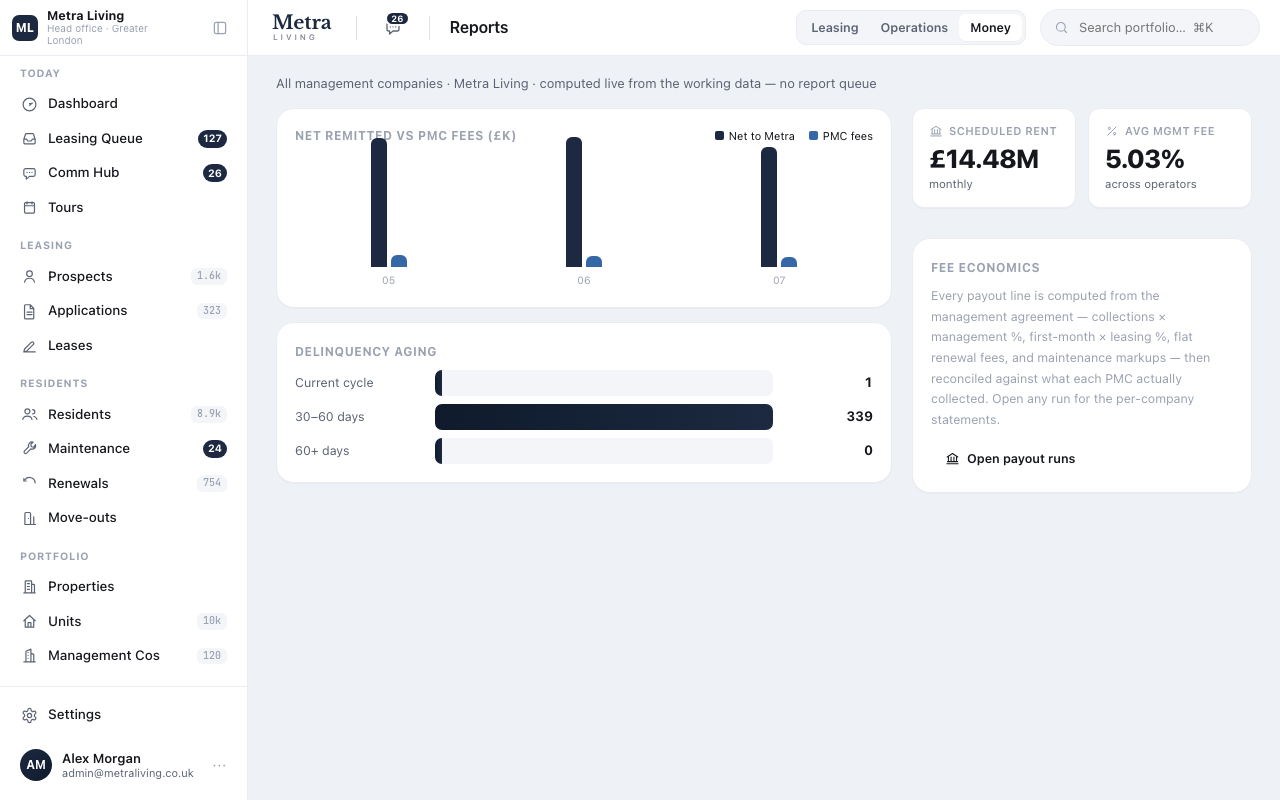Open the Dashboard clock icon
The width and height of the screenshot is (1280, 800).
coord(29,104)
